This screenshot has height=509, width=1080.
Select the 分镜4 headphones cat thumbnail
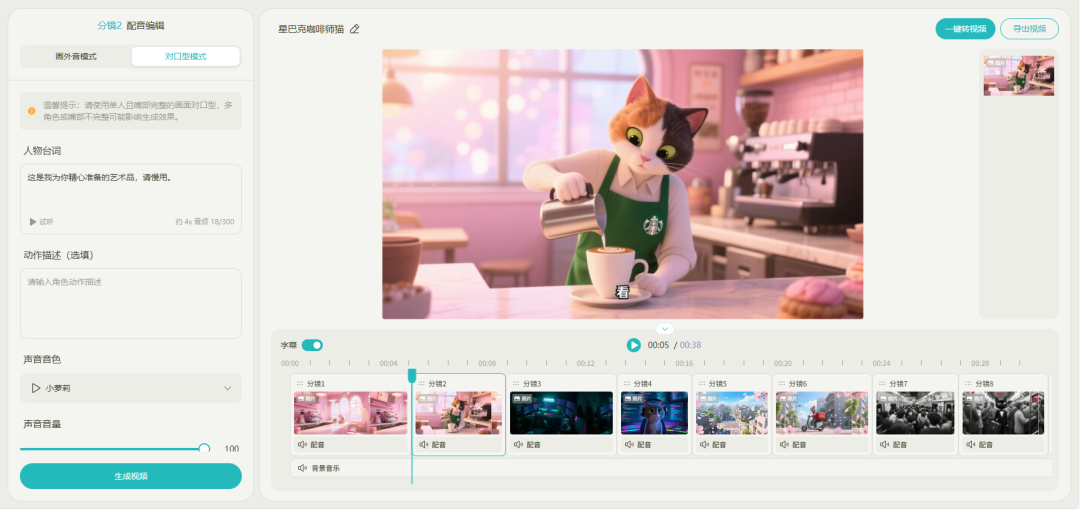coord(654,413)
